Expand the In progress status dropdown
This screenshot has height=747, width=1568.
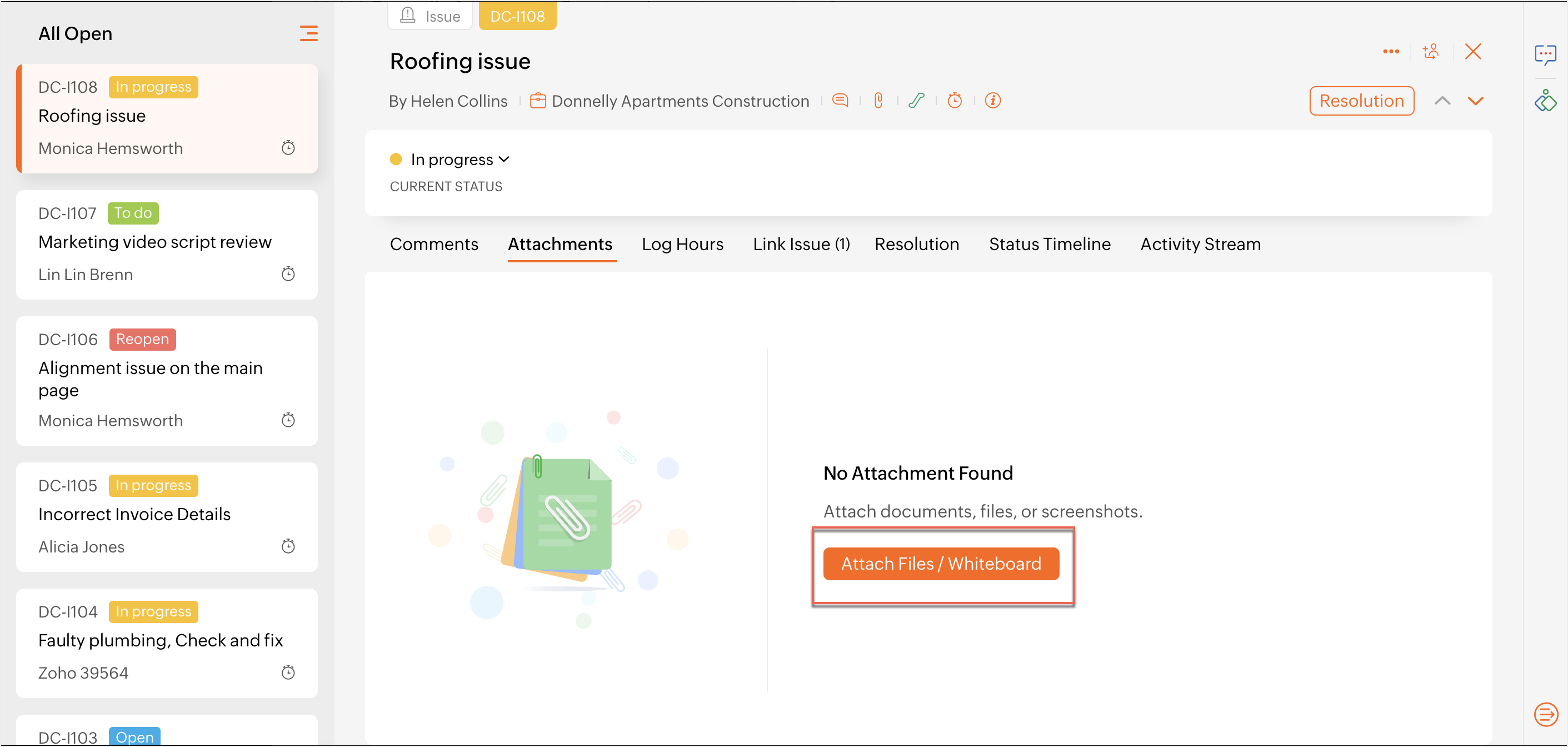[x=460, y=160]
